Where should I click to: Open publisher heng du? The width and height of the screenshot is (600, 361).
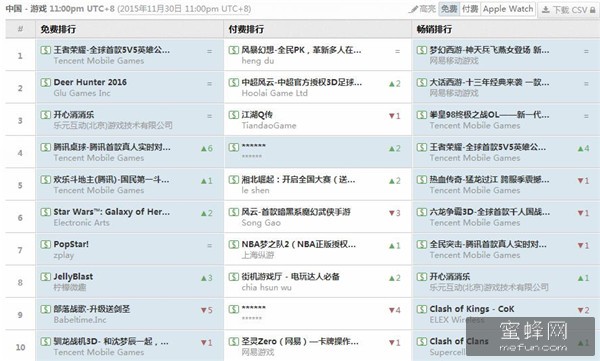pyautogui.click(x=258, y=60)
